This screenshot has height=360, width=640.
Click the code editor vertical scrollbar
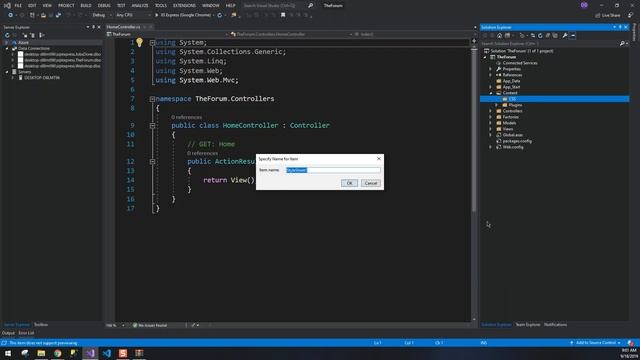point(474,131)
